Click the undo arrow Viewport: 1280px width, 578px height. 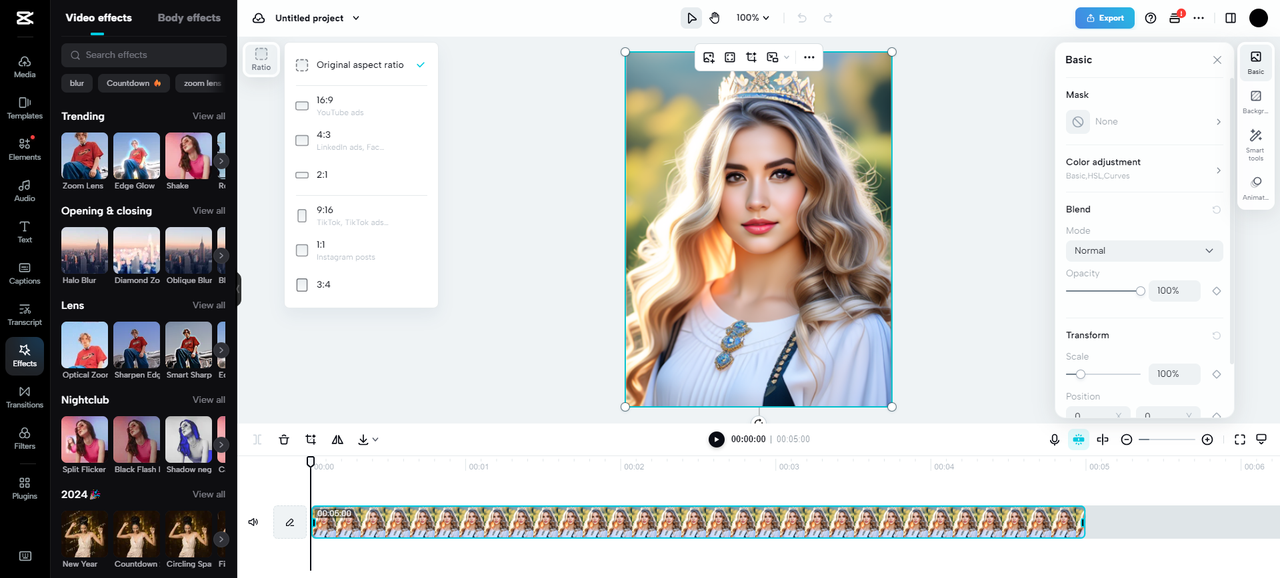tap(802, 18)
